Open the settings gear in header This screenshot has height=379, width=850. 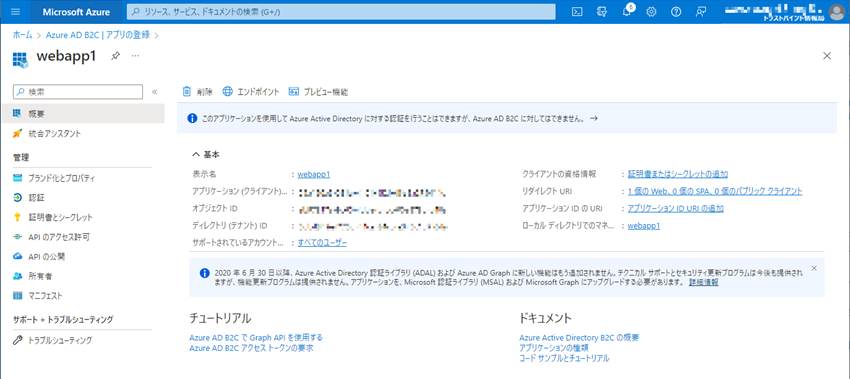click(652, 12)
